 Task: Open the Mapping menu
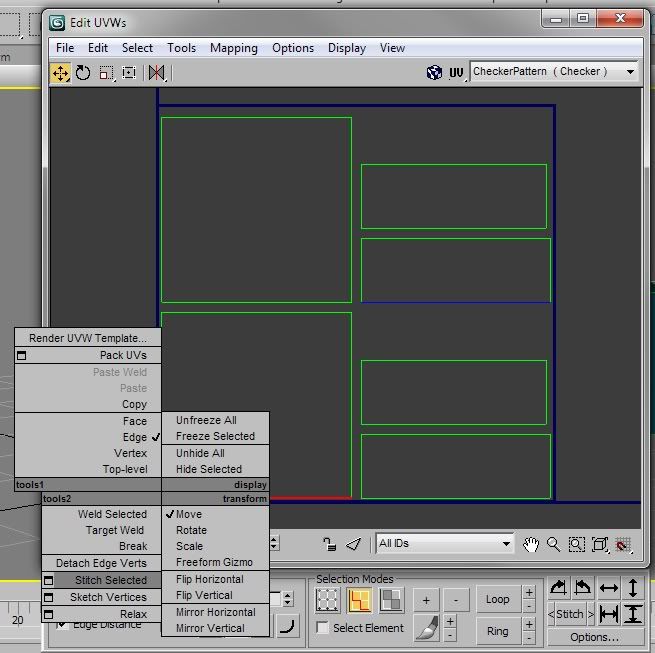233,48
